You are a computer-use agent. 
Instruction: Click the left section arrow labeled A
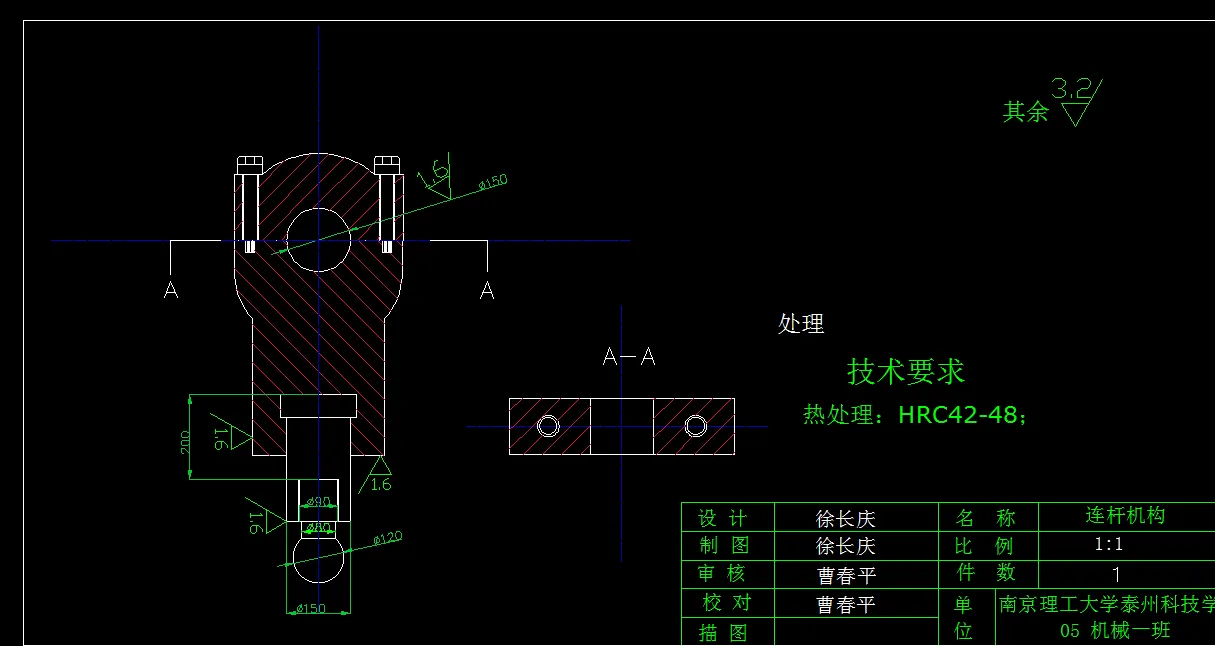pyautogui.click(x=171, y=291)
